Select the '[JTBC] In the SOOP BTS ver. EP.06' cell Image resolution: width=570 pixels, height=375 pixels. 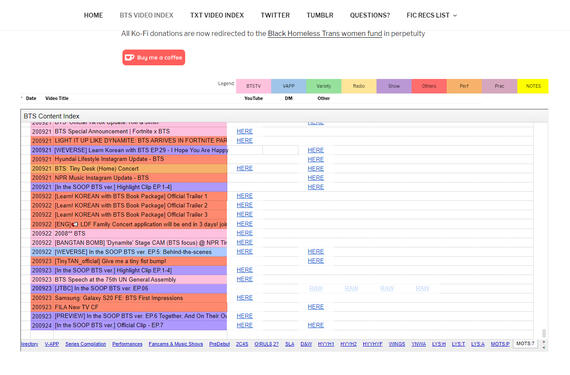140,289
